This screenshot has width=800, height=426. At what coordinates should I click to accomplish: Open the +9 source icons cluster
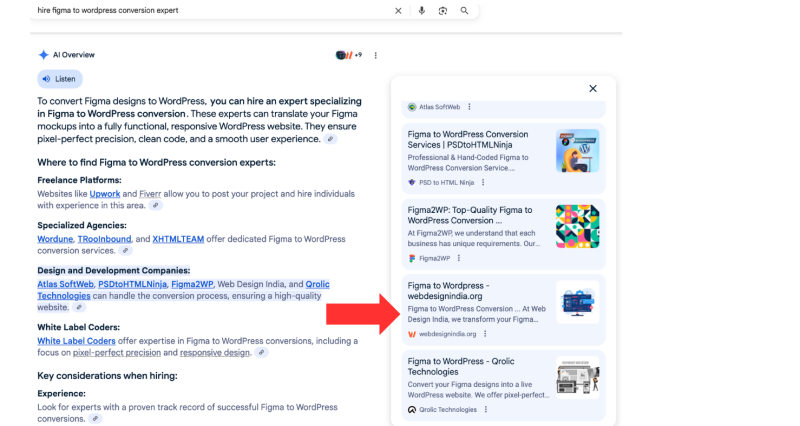click(x=348, y=55)
